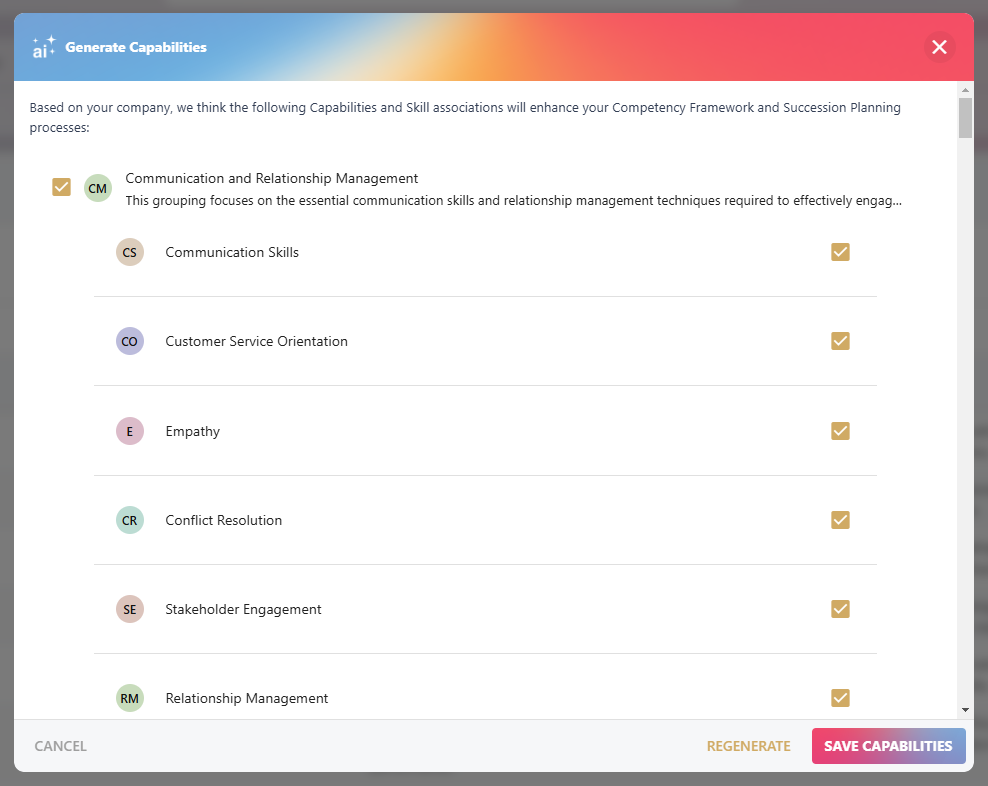Close the Generate Capabilities dialog
This screenshot has height=786, width=988.
point(939,47)
